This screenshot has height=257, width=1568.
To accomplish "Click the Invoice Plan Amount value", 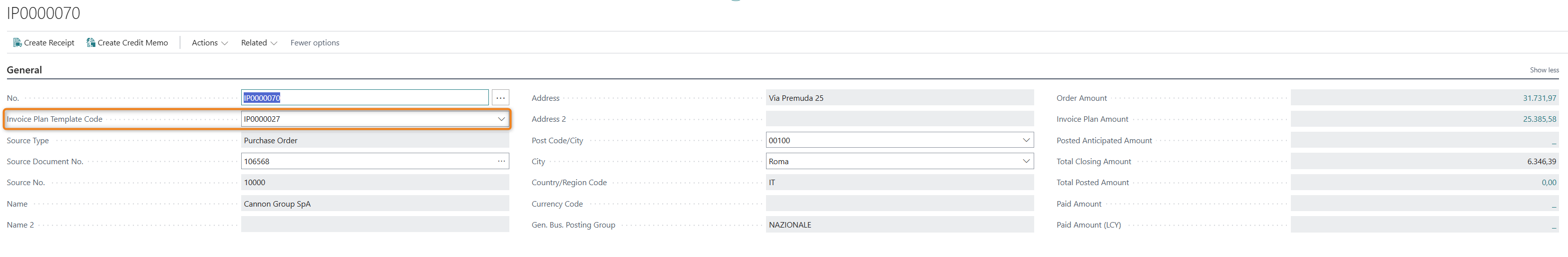I will [x=1424, y=119].
